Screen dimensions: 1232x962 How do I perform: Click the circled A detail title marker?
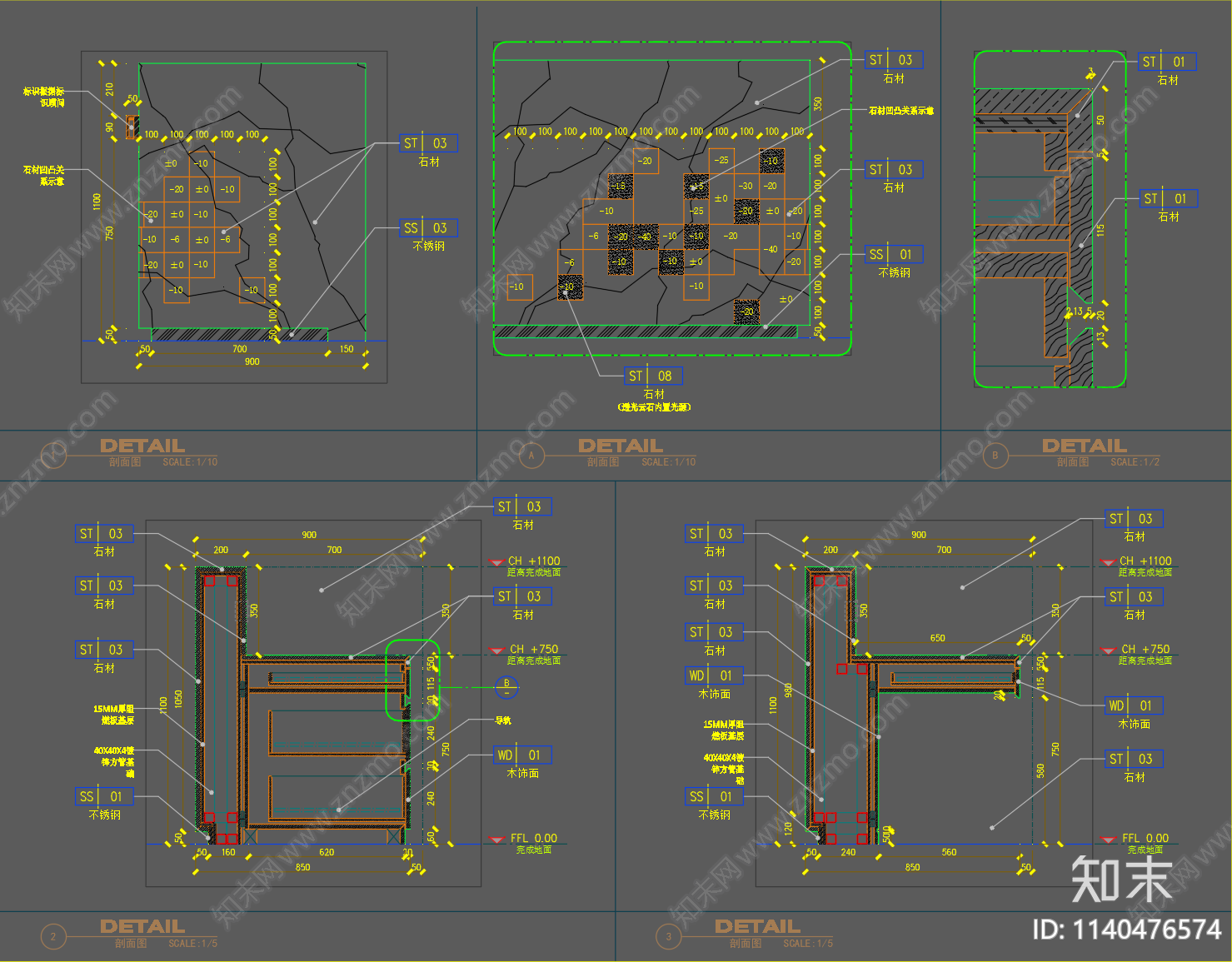[x=531, y=455]
